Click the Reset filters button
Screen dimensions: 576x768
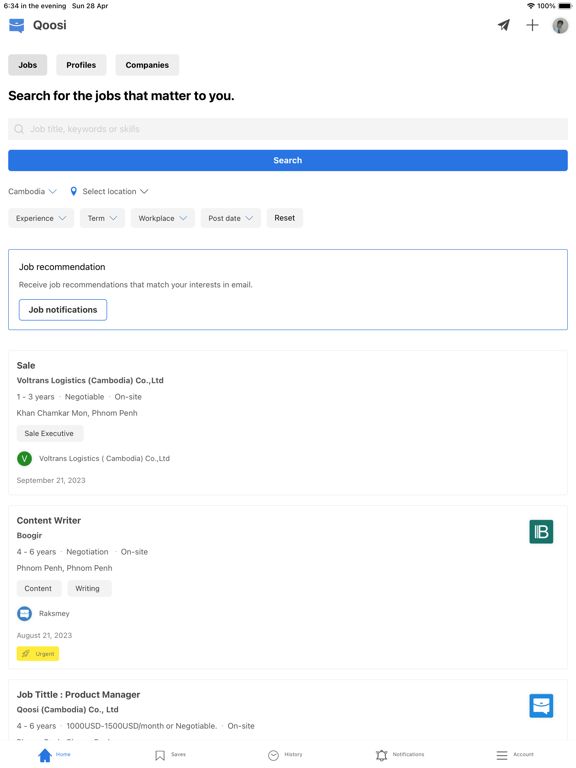coord(285,218)
